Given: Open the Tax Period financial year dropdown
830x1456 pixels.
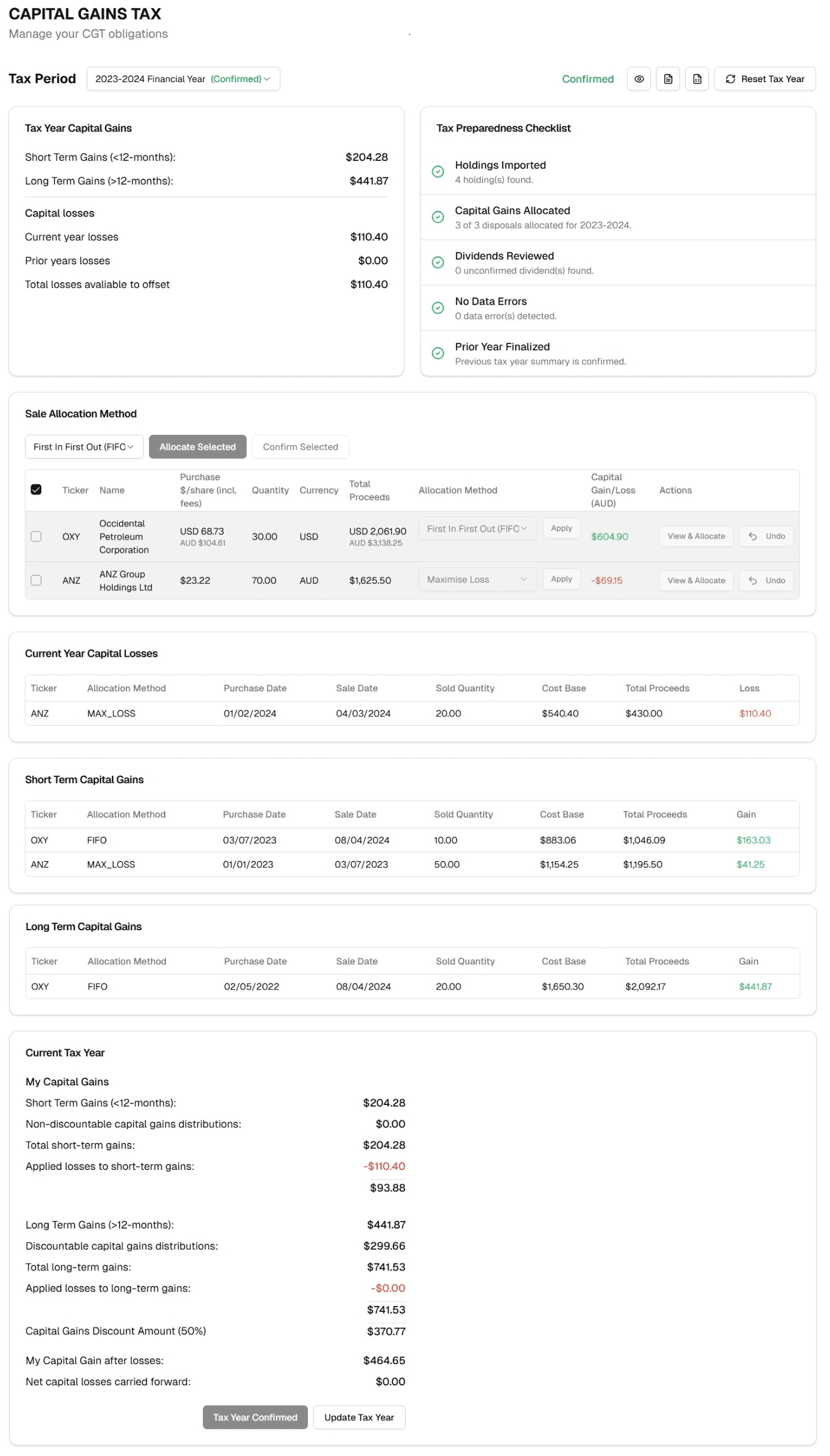Looking at the screenshot, I should pyautogui.click(x=184, y=79).
